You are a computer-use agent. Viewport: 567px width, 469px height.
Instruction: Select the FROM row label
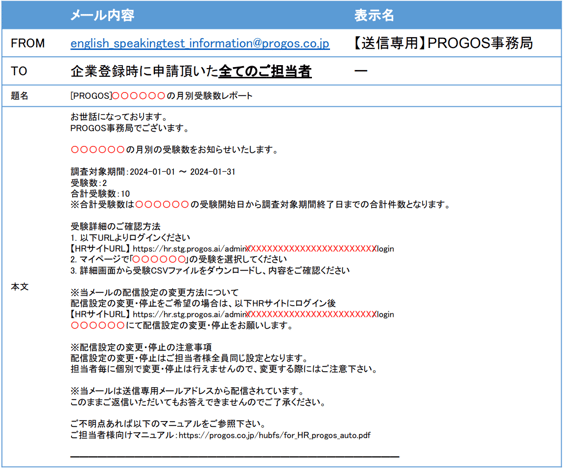click(28, 43)
